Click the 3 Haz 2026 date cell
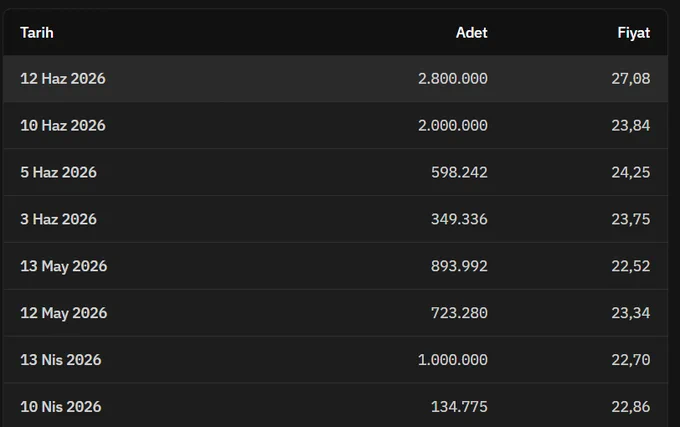The height and width of the screenshot is (427, 680). pyautogui.click(x=59, y=219)
